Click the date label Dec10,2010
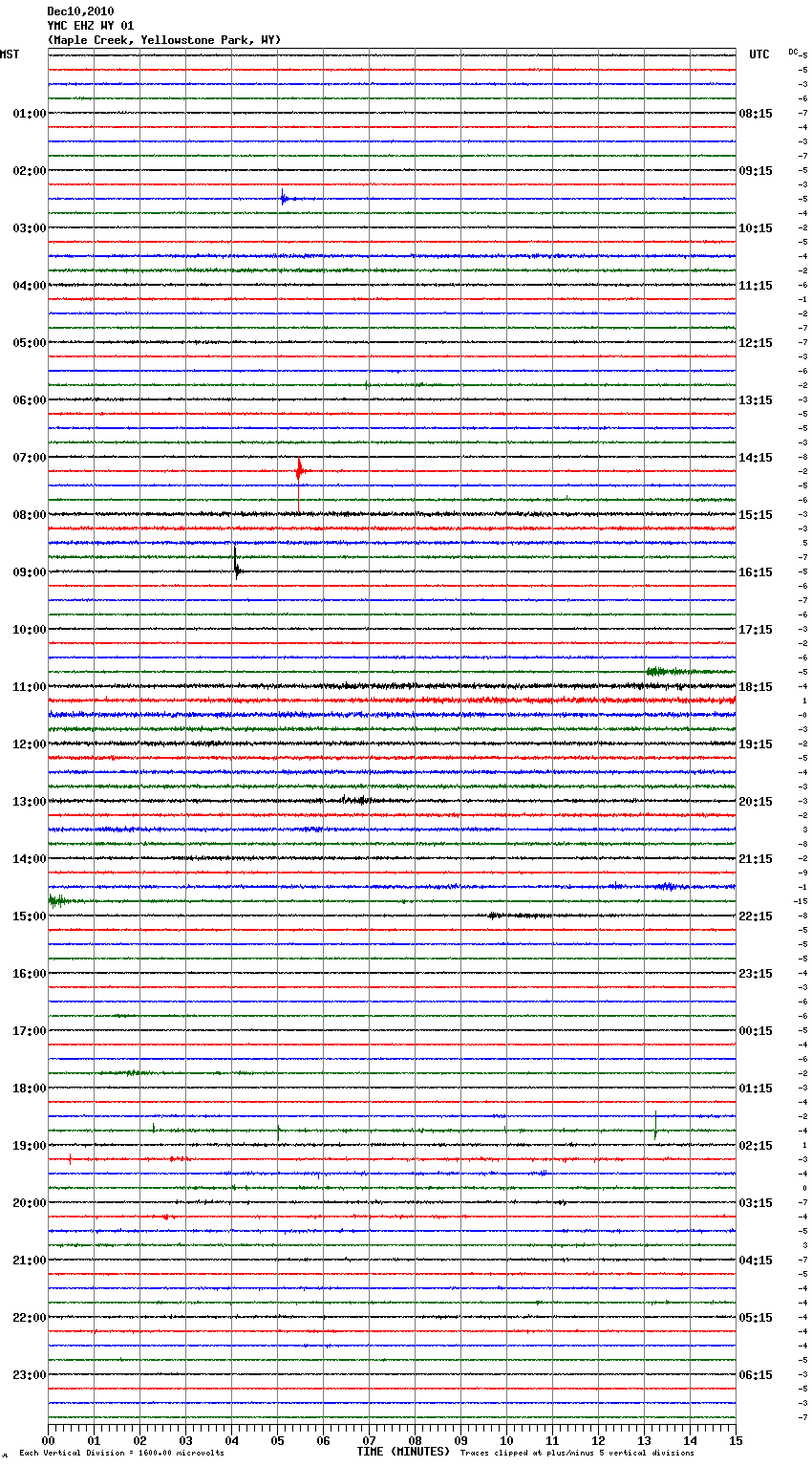Viewport: 812px width, 1466px height. tap(80, 11)
